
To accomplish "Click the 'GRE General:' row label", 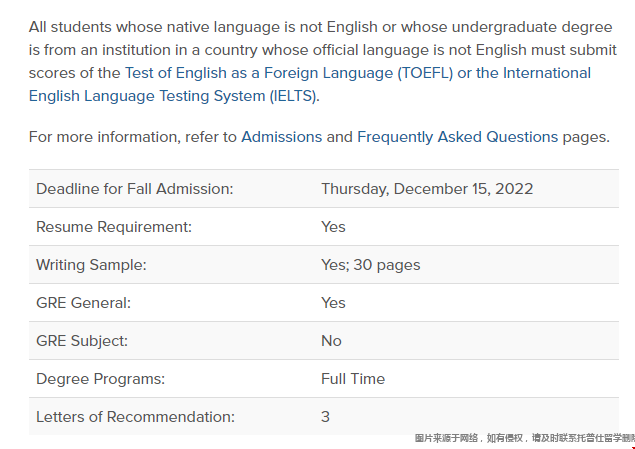I will (83, 303).
